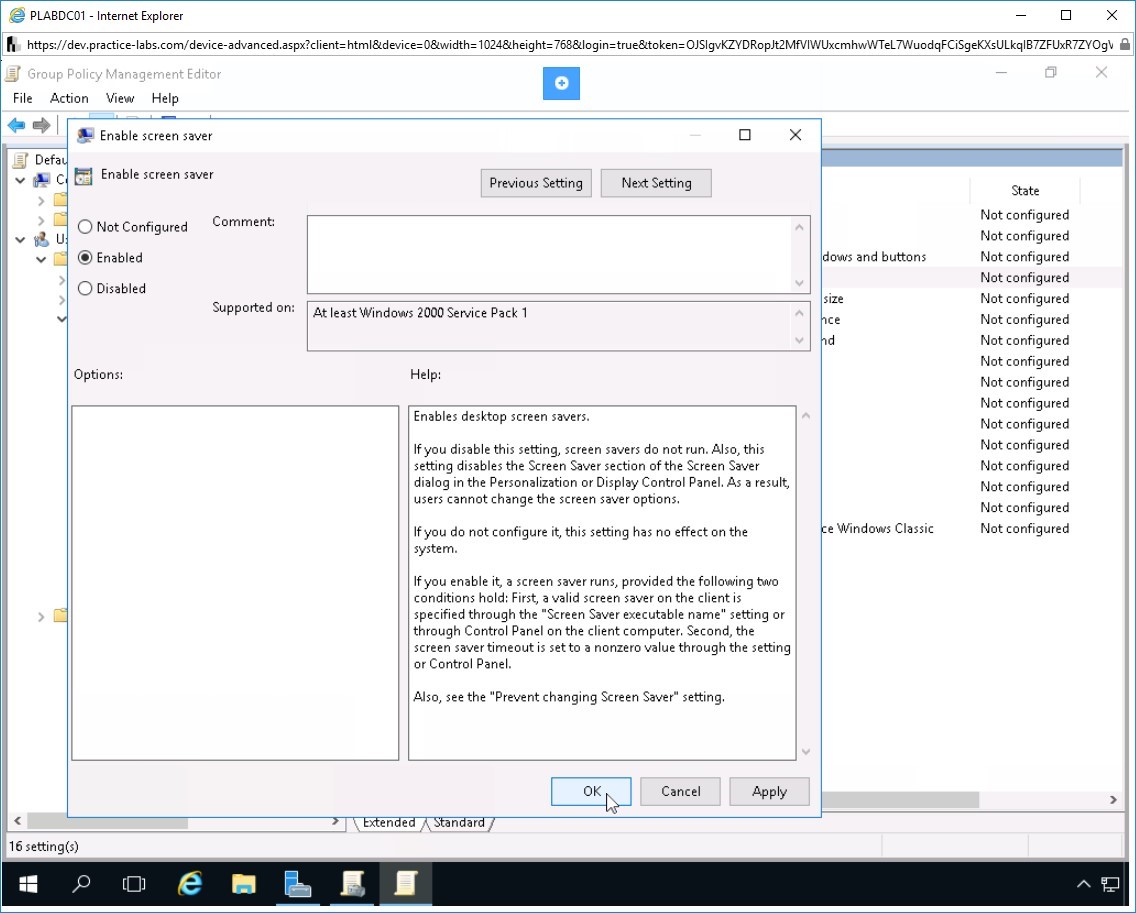1136x913 pixels.
Task: Open the Action menu
Action: [x=69, y=99]
